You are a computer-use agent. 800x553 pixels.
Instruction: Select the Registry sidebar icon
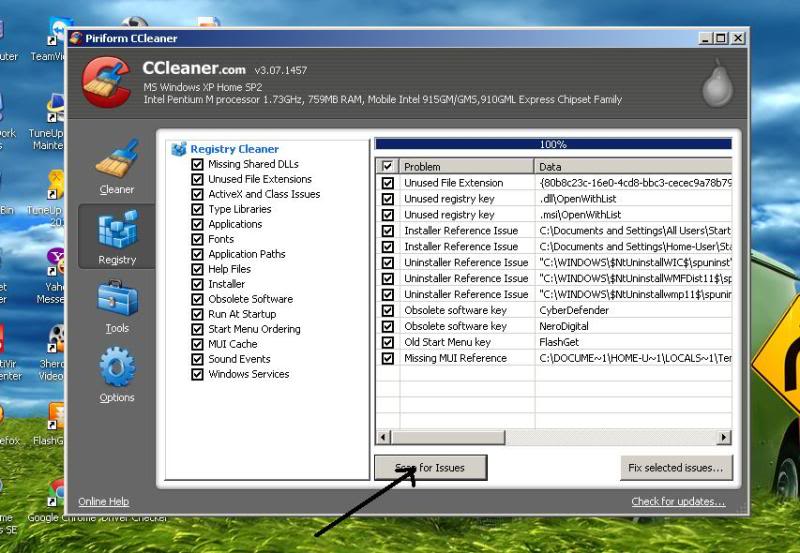click(x=117, y=231)
